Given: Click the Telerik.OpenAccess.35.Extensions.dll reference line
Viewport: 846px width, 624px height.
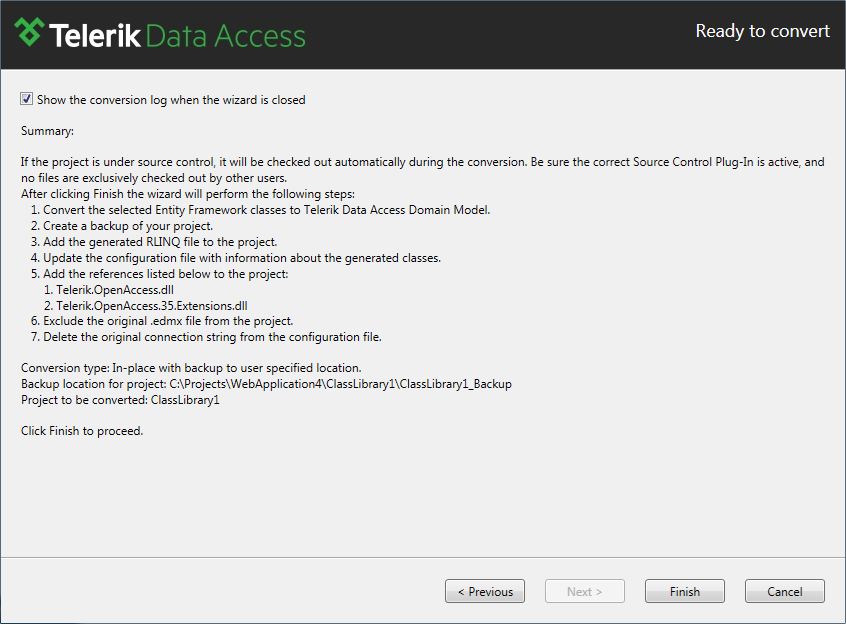Looking at the screenshot, I should [x=146, y=306].
